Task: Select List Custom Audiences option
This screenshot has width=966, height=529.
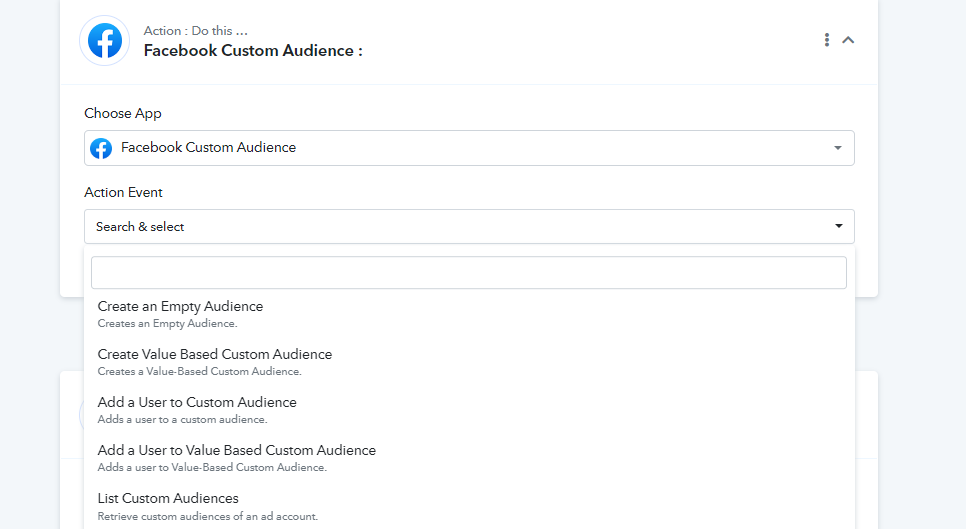Action: click(469, 506)
